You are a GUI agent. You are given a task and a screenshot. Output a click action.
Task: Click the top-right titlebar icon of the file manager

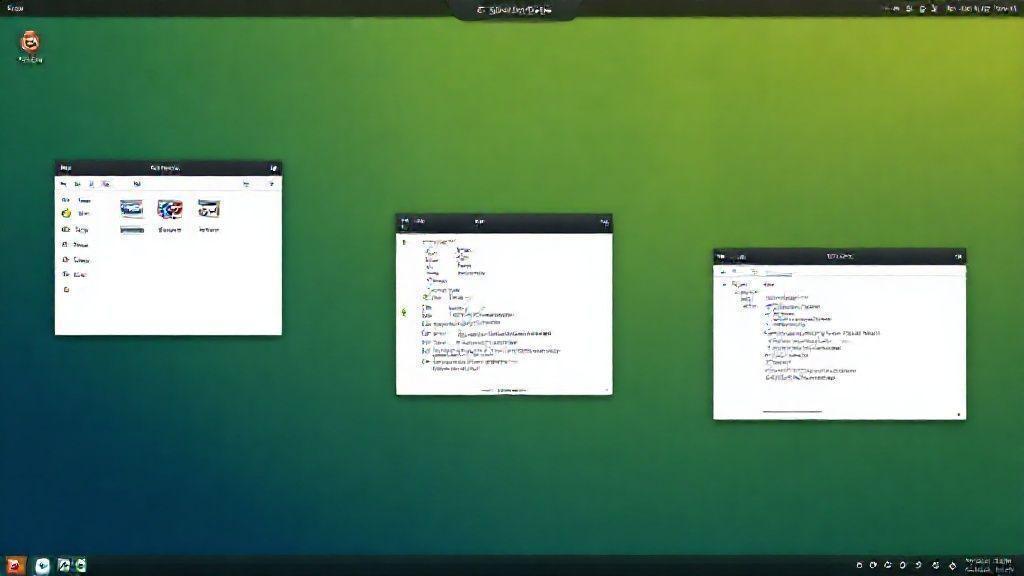click(x=274, y=168)
